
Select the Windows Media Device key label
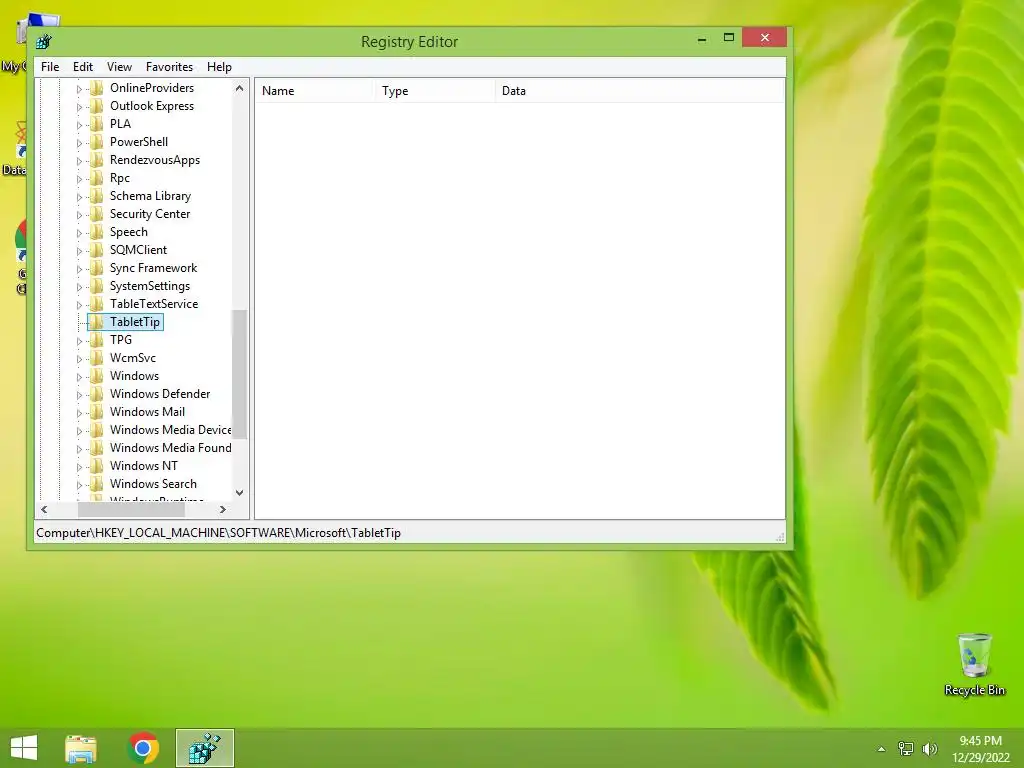[170, 430]
